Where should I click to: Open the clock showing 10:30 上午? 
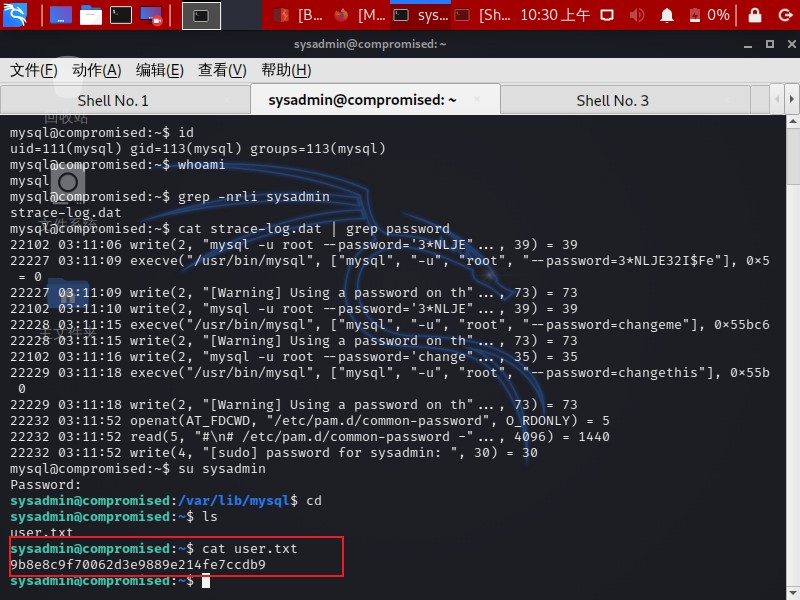(555, 15)
